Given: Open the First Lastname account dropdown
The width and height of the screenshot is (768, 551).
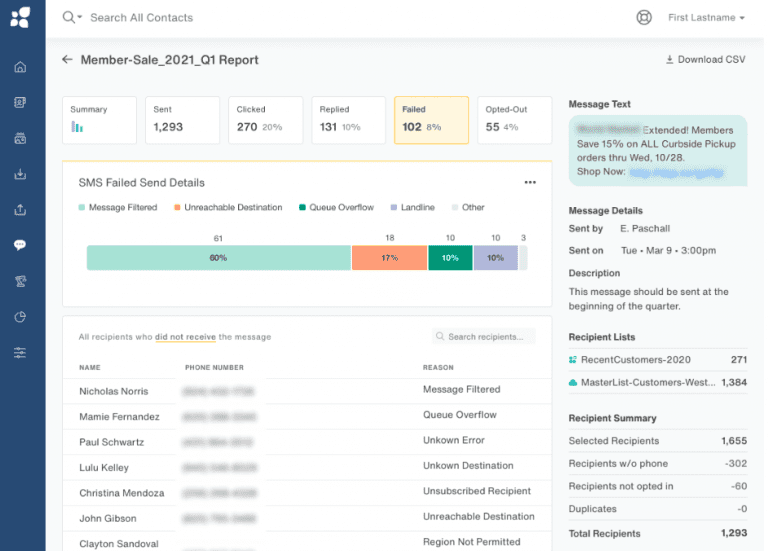Looking at the screenshot, I should pyautogui.click(x=706, y=18).
